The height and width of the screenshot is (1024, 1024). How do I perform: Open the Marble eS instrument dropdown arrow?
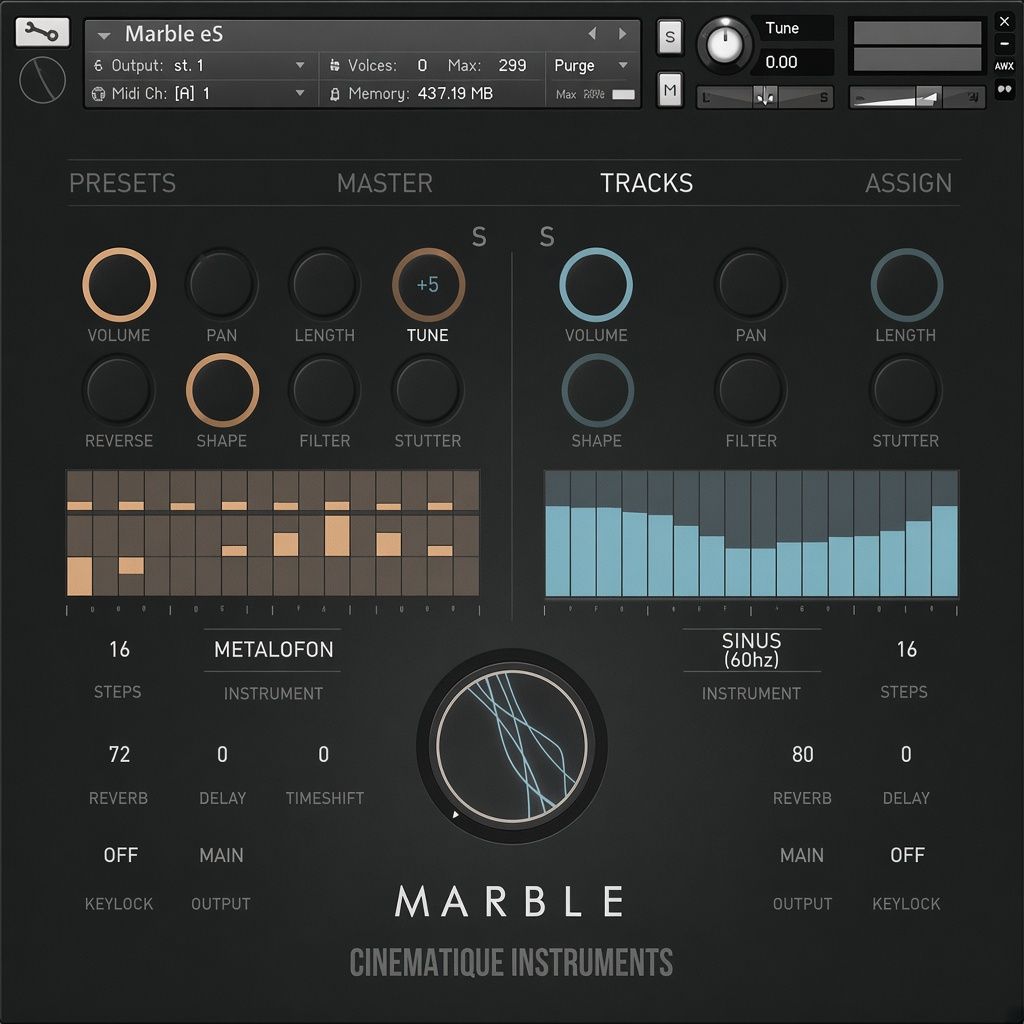coord(104,35)
